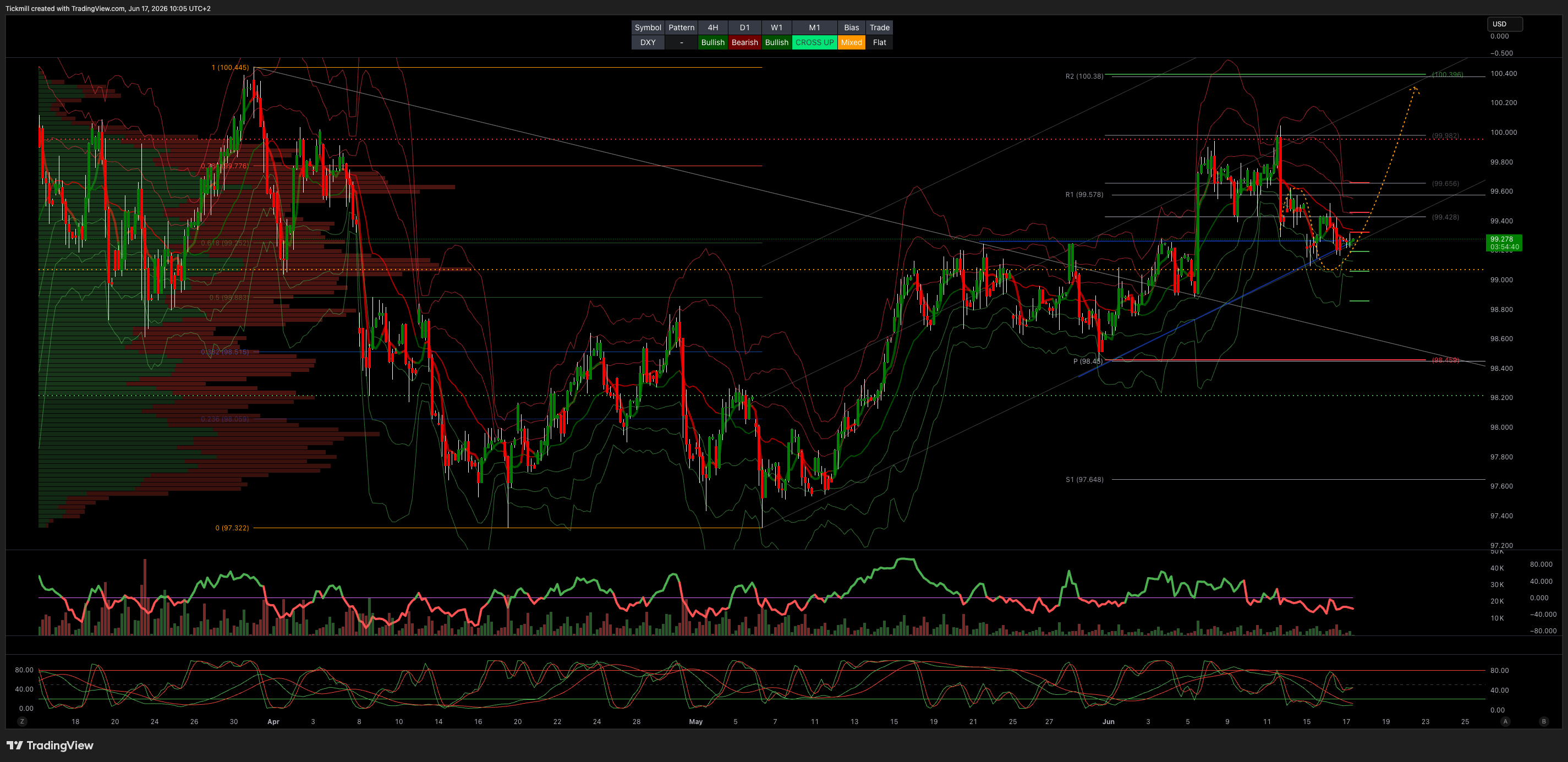Click the R1 (99.578) pivot label
Viewport: 1568px width, 762px height.
1084,195
